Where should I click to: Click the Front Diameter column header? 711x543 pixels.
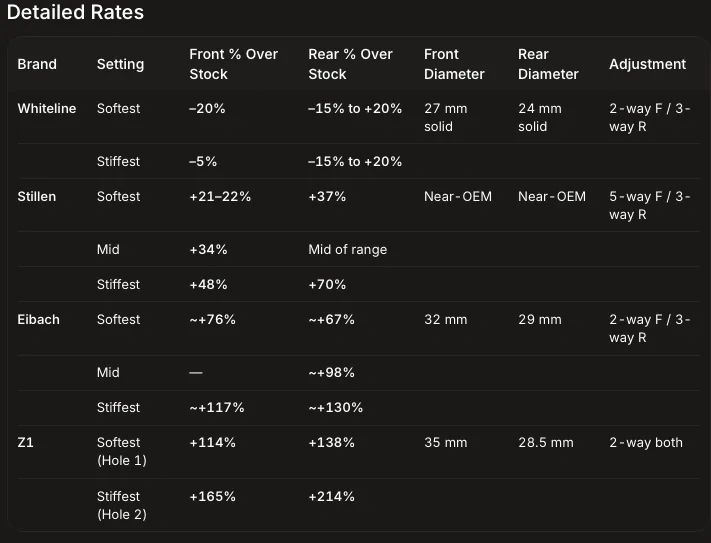[454, 64]
